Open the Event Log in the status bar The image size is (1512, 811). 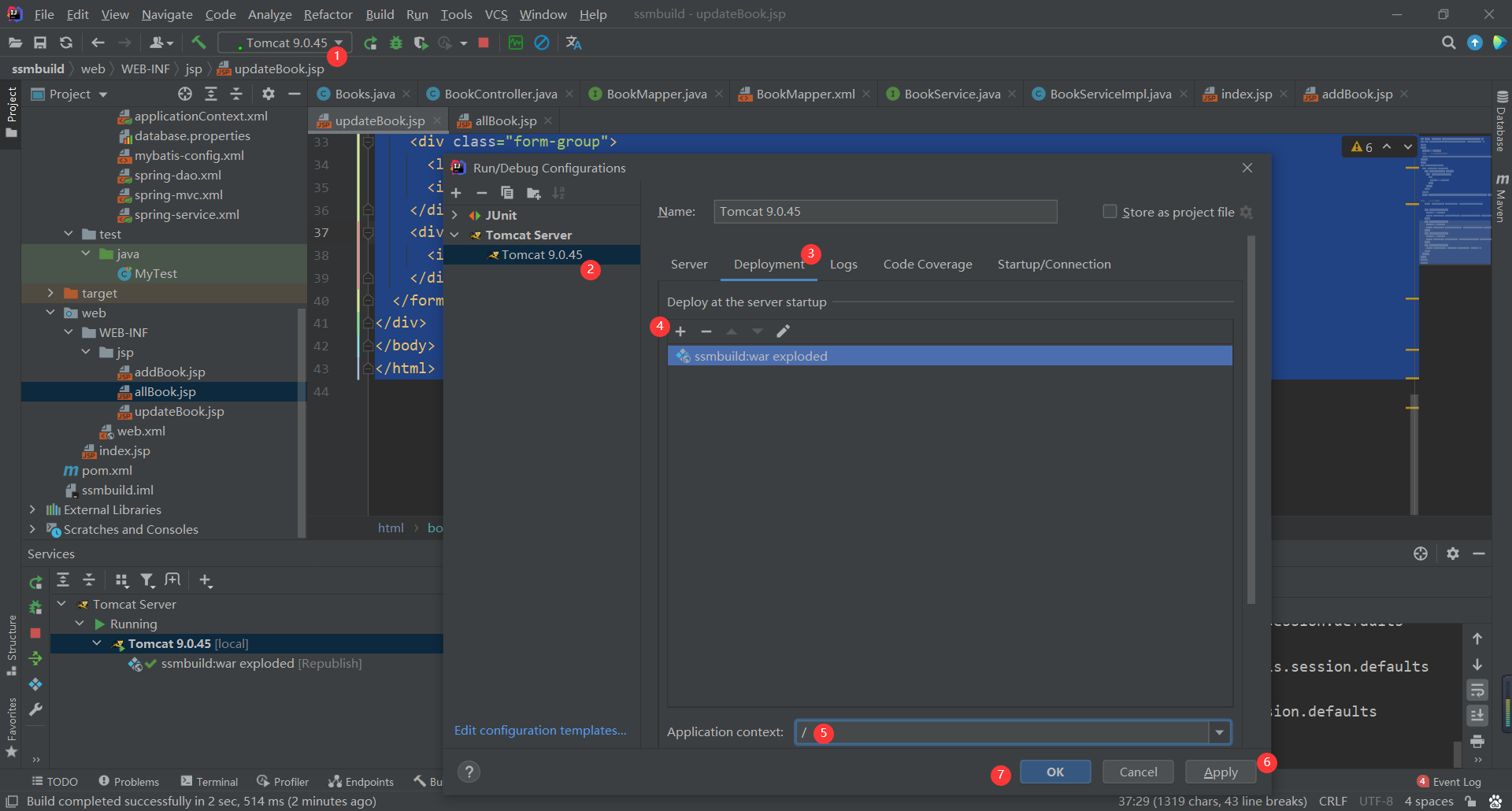tap(1449, 781)
